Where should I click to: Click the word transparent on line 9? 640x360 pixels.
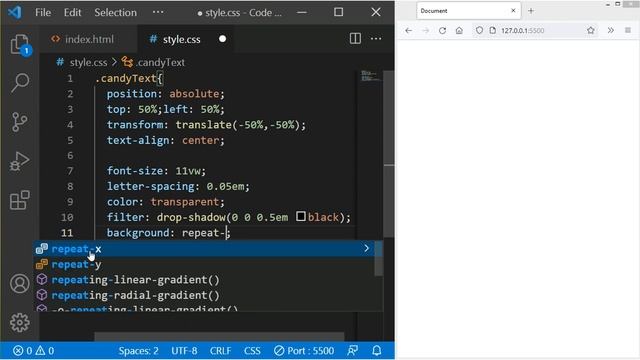[185, 202]
